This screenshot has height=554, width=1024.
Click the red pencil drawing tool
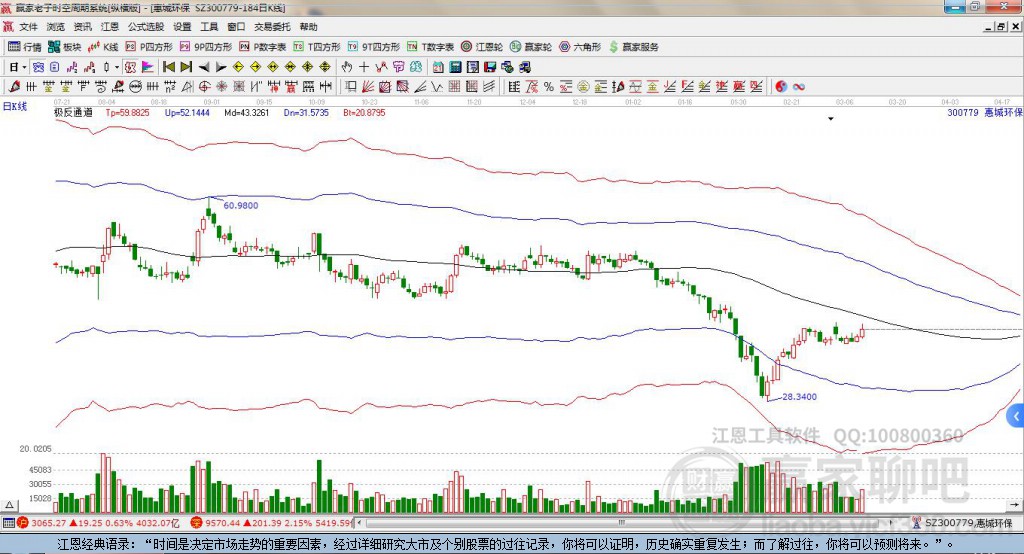click(14, 86)
